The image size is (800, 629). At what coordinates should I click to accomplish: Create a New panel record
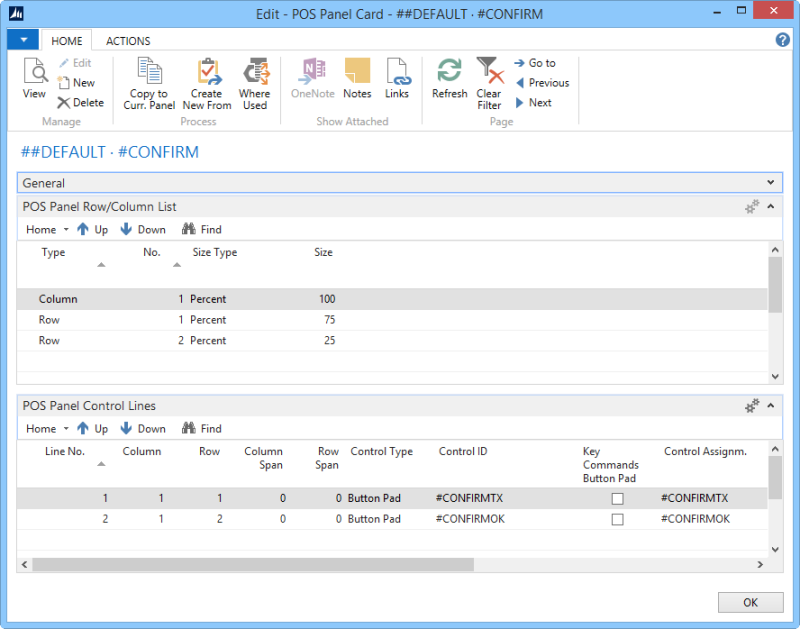click(76, 83)
